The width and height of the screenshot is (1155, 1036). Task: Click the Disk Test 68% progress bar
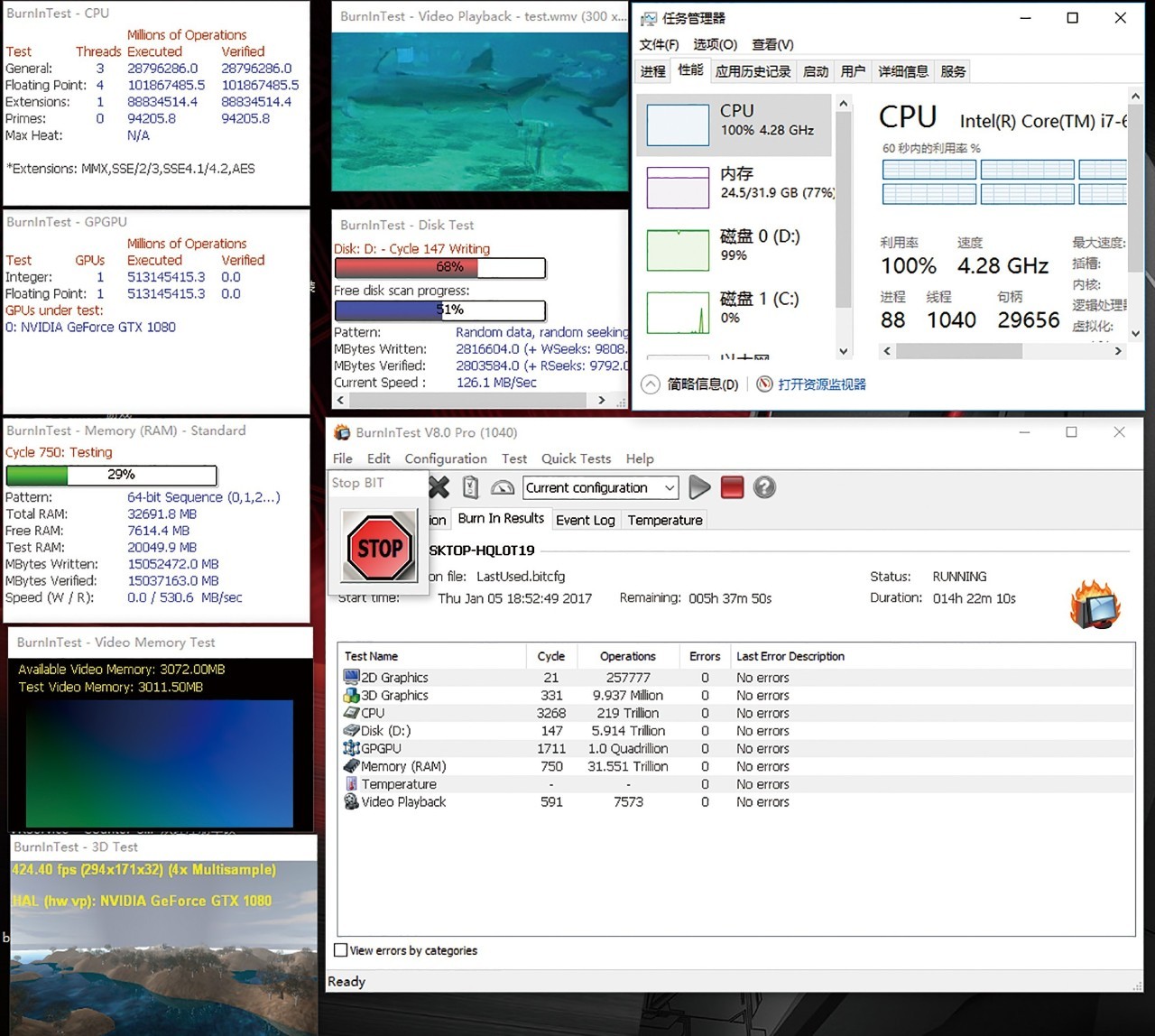click(x=439, y=267)
